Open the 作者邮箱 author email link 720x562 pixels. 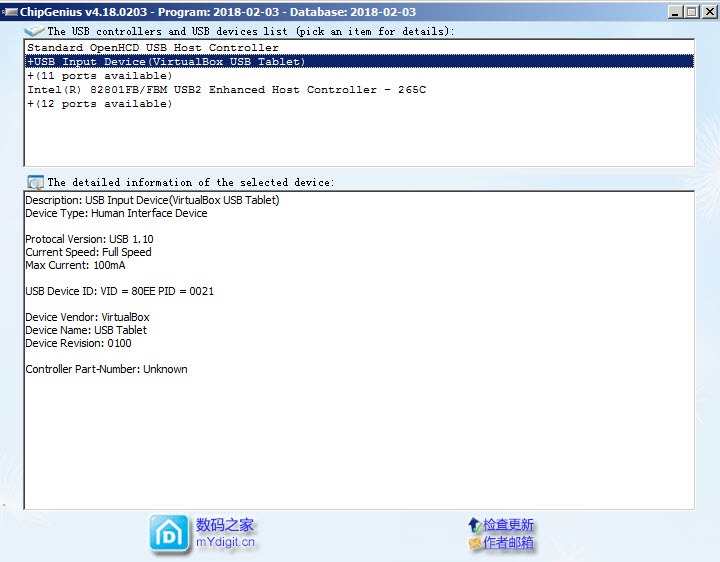508,543
